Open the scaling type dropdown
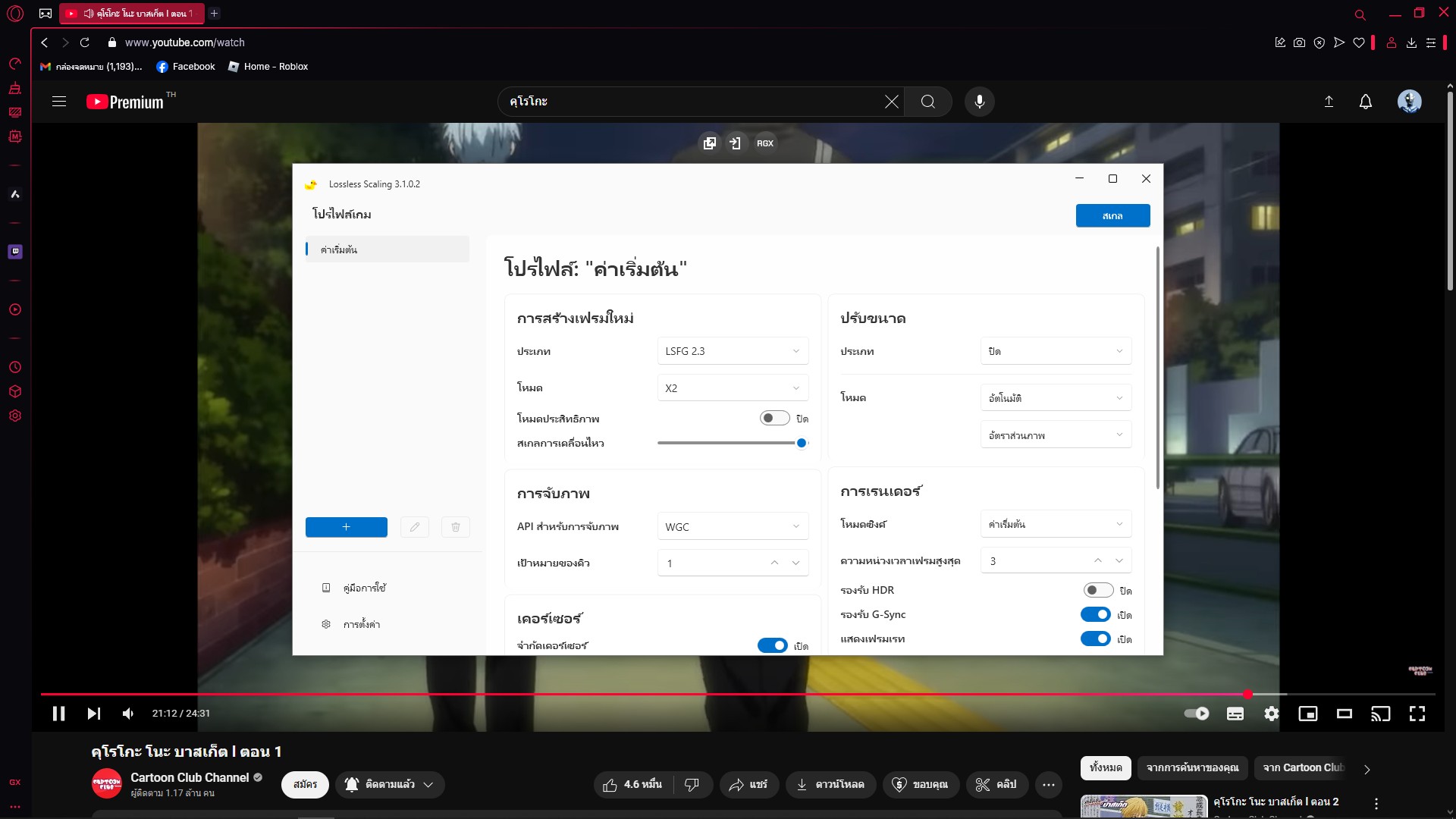This screenshot has height=819, width=1456. coord(1056,351)
